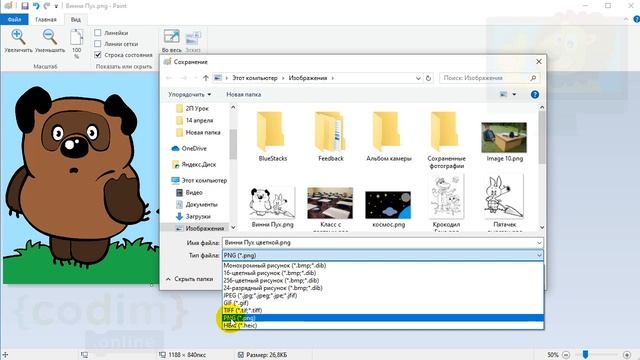Choose JPEG file type option

383,295
